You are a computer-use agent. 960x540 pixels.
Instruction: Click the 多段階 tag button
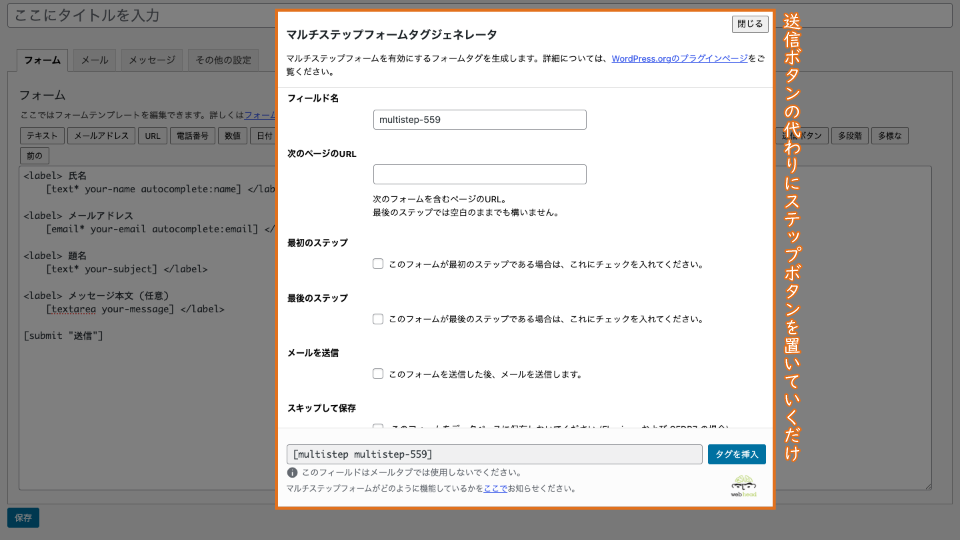tap(850, 136)
